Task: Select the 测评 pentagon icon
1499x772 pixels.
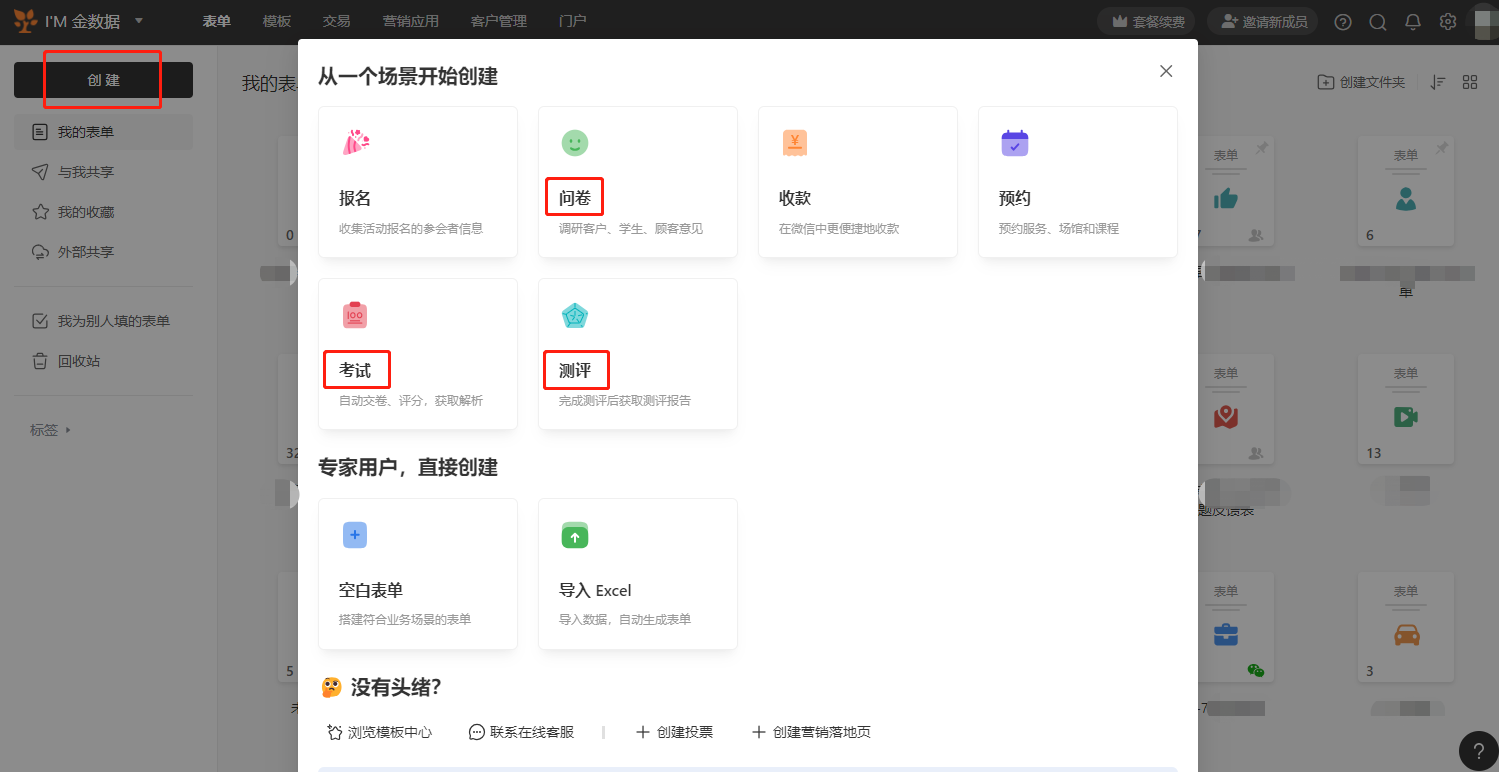Action: (x=575, y=315)
